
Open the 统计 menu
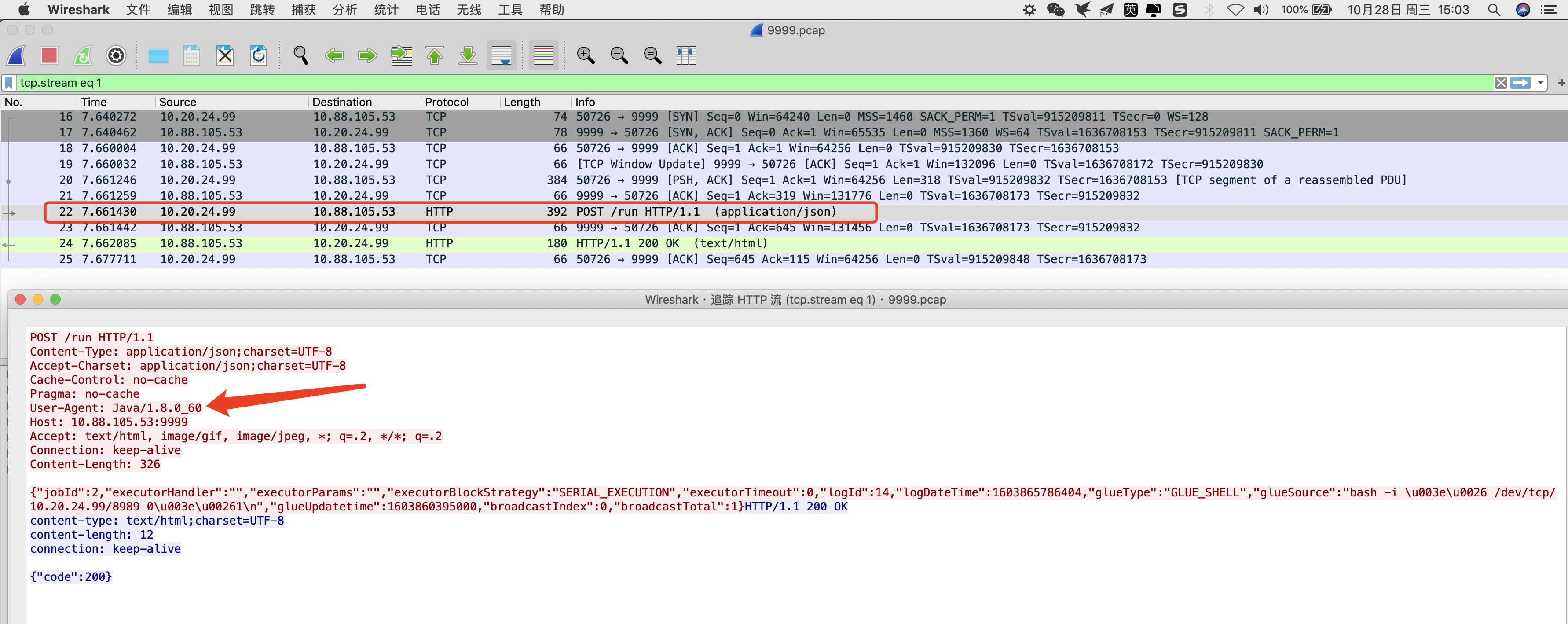pyautogui.click(x=386, y=10)
